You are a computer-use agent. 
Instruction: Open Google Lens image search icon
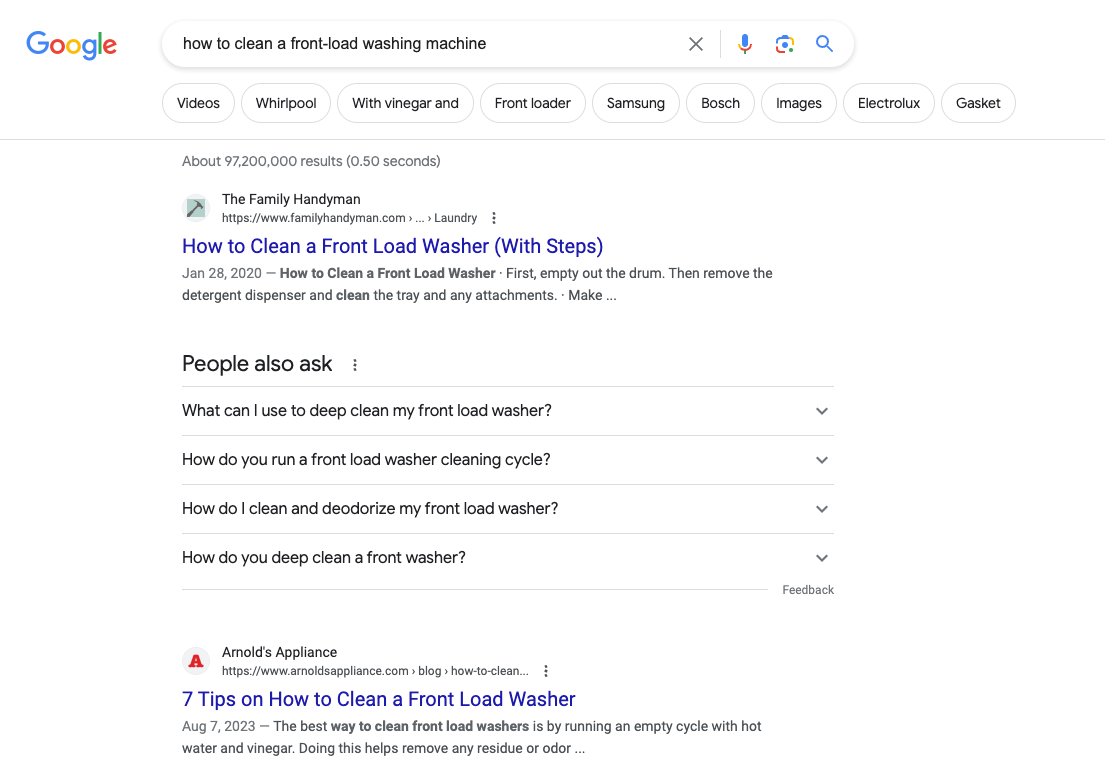tap(784, 44)
